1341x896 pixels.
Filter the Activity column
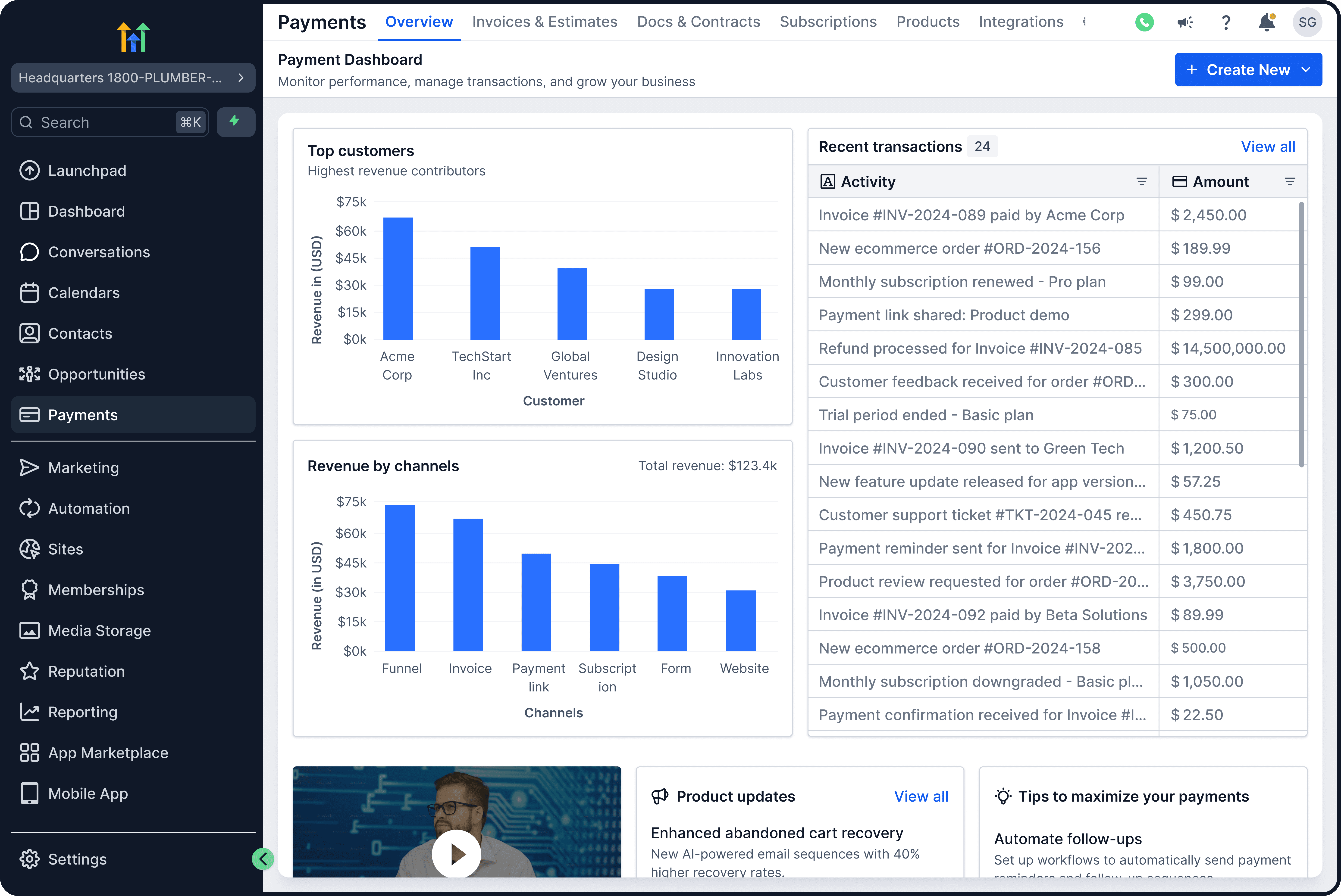tap(1141, 182)
